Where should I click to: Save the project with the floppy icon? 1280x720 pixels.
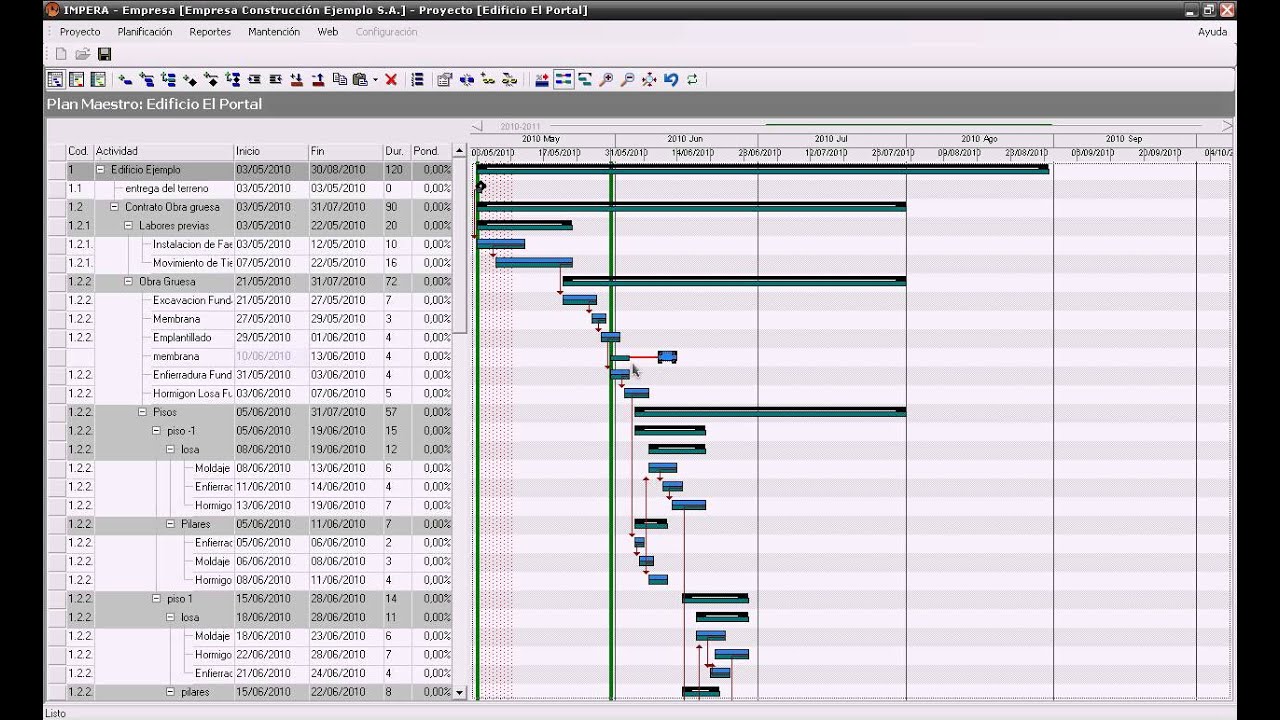104,54
